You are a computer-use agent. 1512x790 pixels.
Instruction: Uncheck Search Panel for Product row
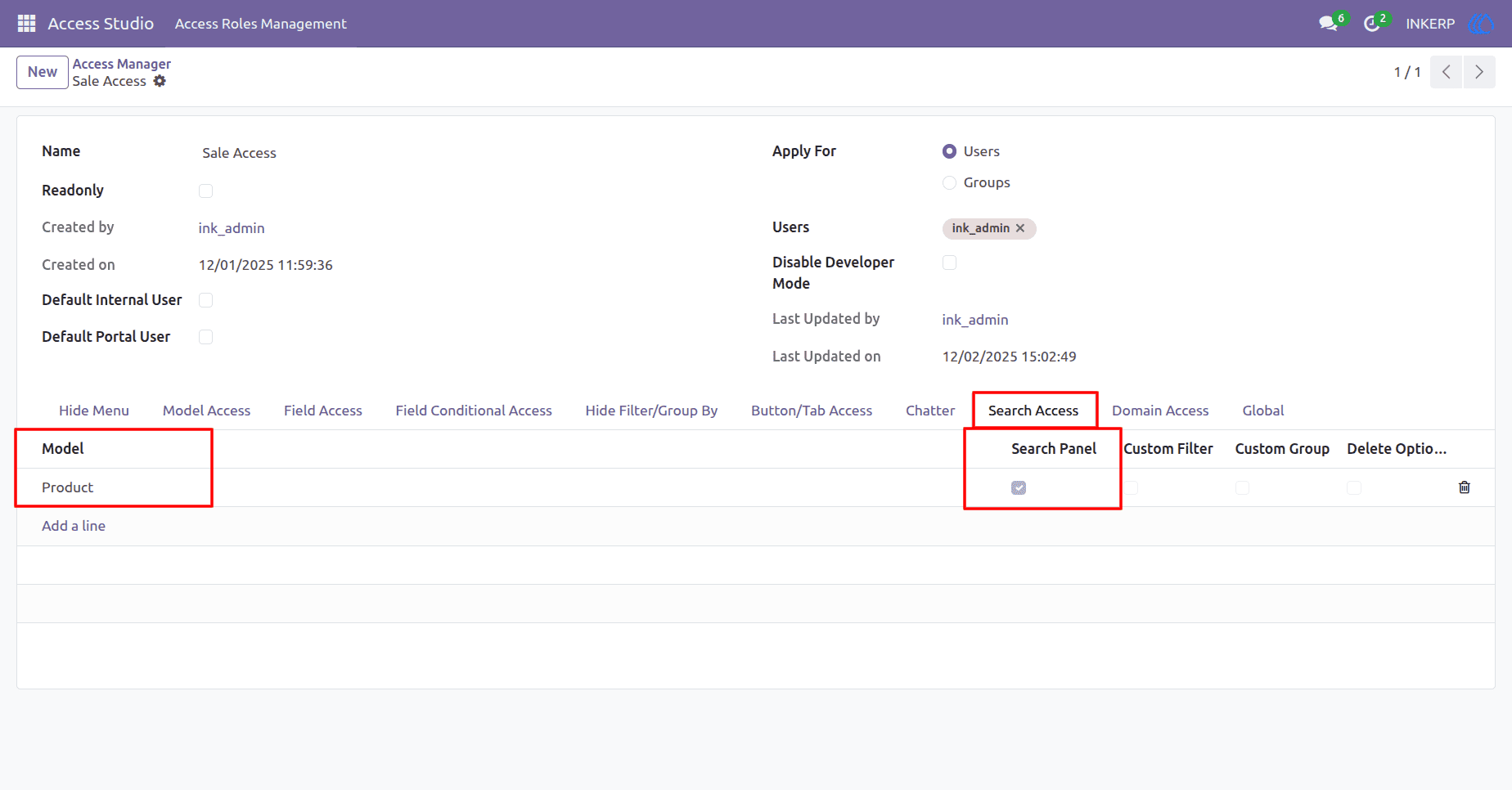(x=1019, y=487)
